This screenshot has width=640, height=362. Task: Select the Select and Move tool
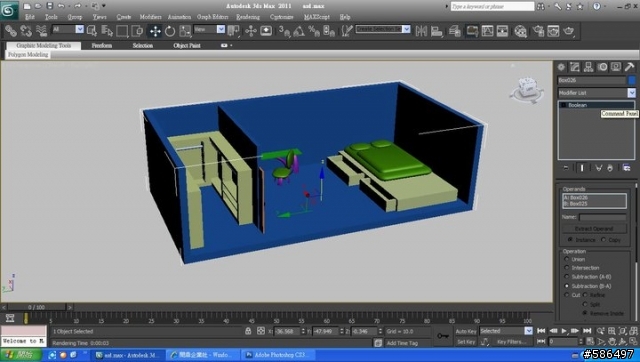(x=155, y=31)
